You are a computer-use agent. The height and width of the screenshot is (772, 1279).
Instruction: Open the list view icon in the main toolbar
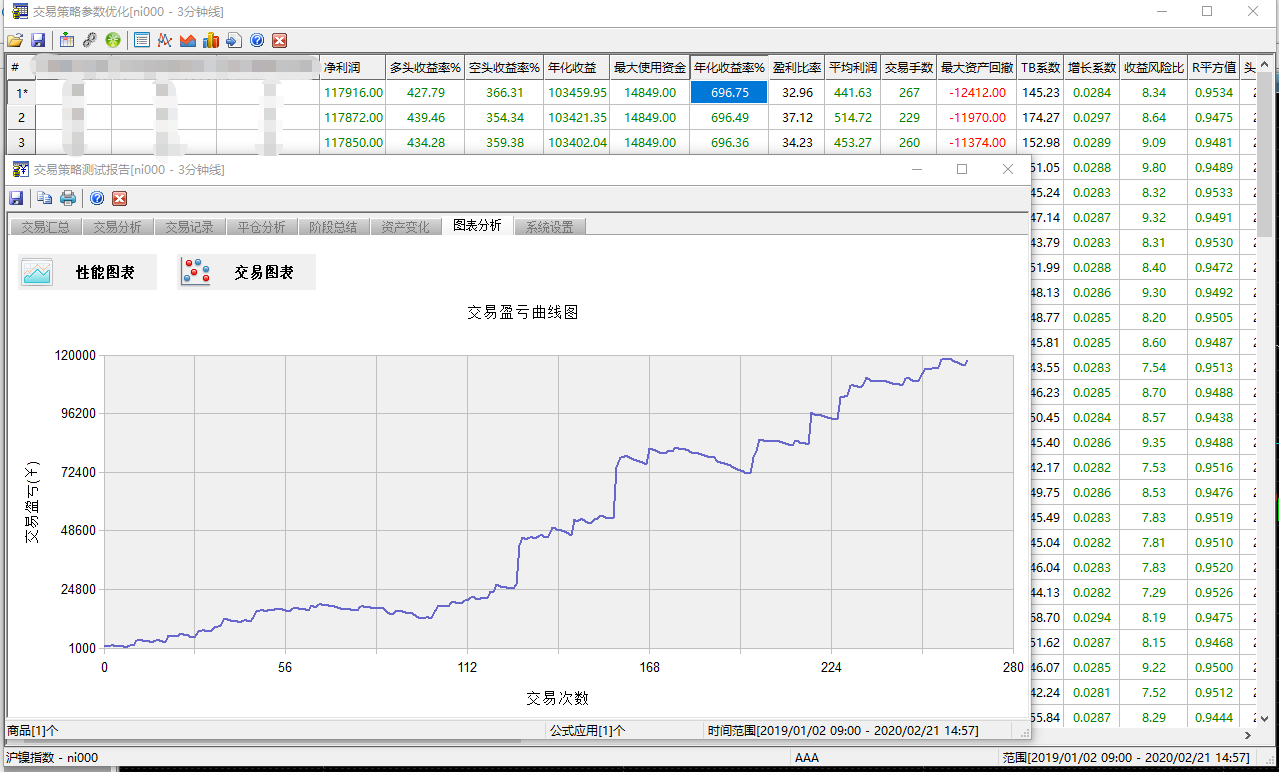pyautogui.click(x=142, y=40)
